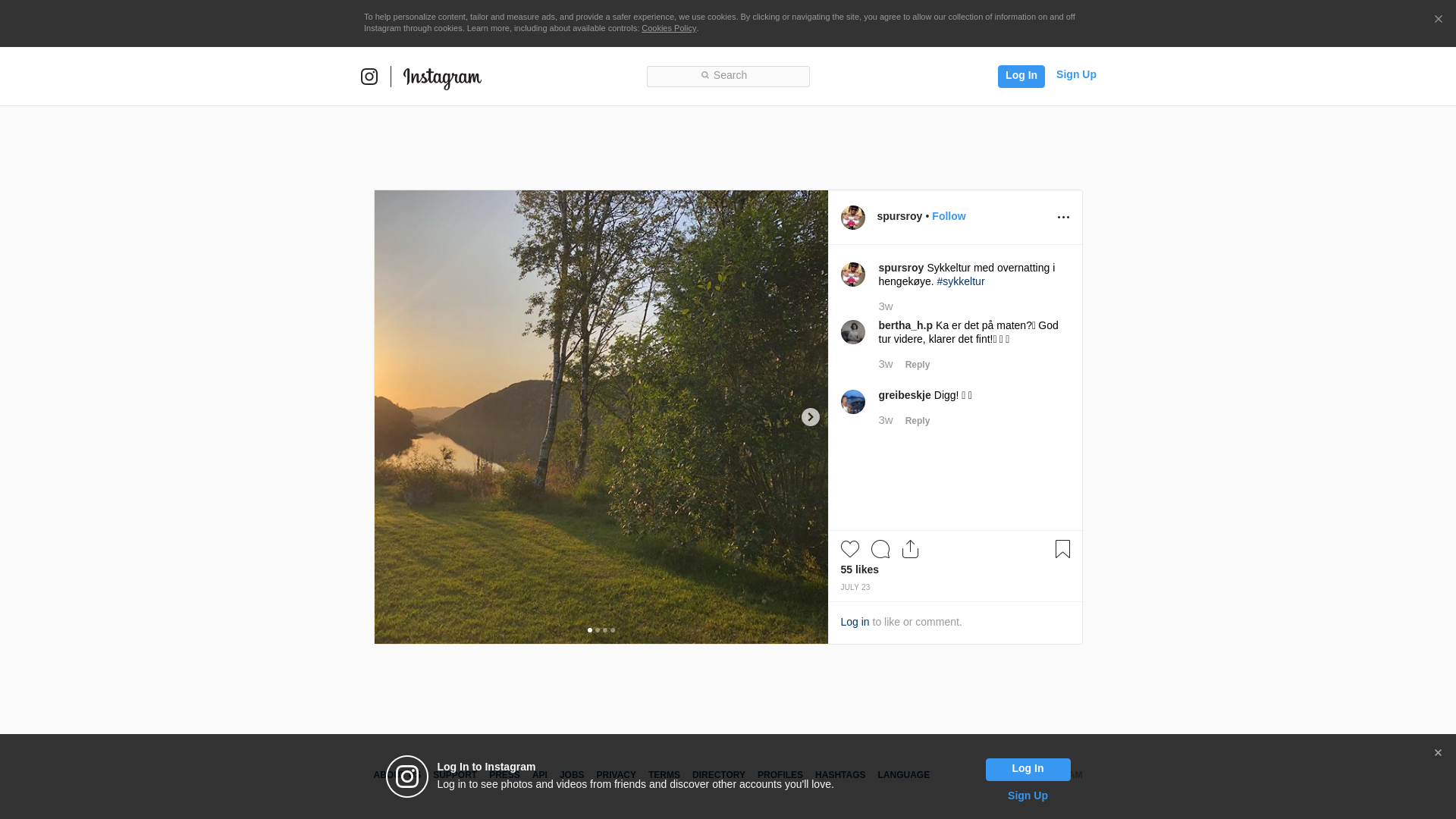This screenshot has width=1456, height=819.
Task: Follow the spursroy account
Action: (x=949, y=216)
